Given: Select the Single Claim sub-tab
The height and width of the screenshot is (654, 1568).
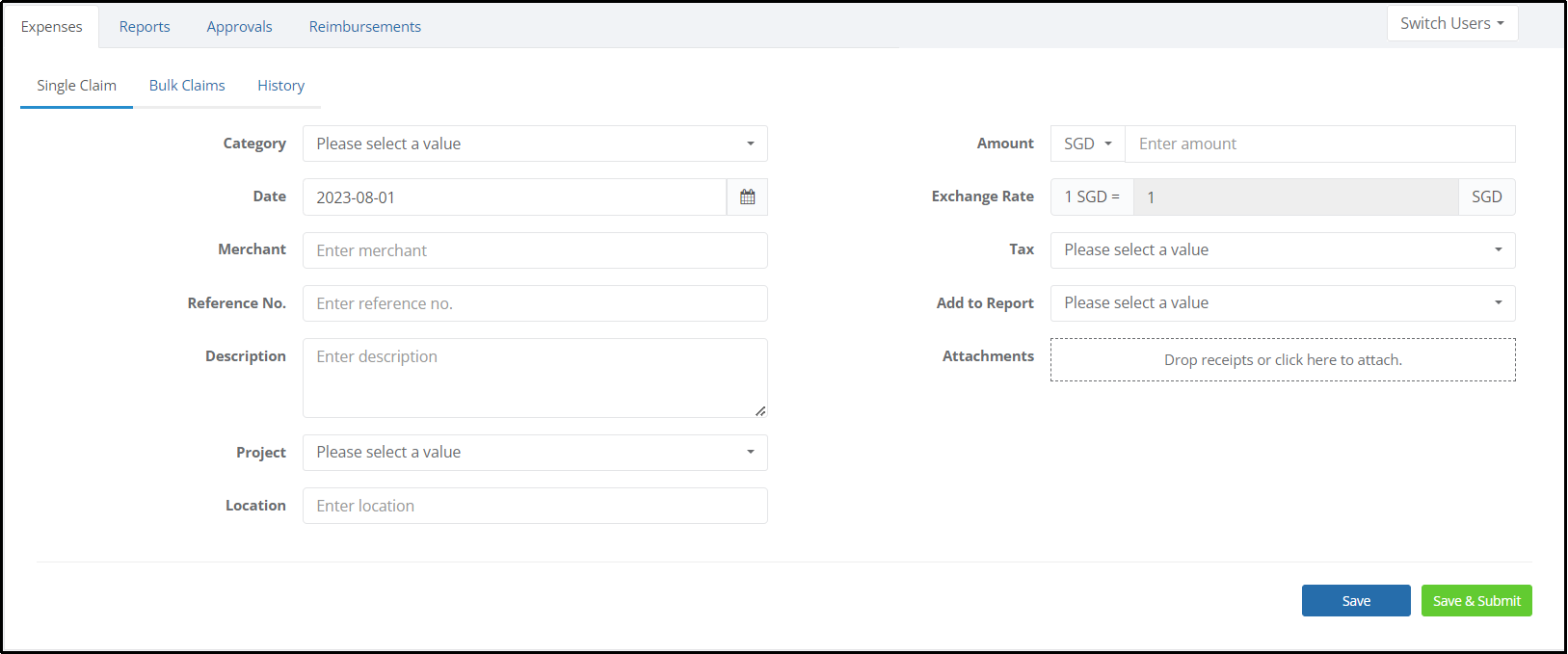Looking at the screenshot, I should pyautogui.click(x=77, y=86).
